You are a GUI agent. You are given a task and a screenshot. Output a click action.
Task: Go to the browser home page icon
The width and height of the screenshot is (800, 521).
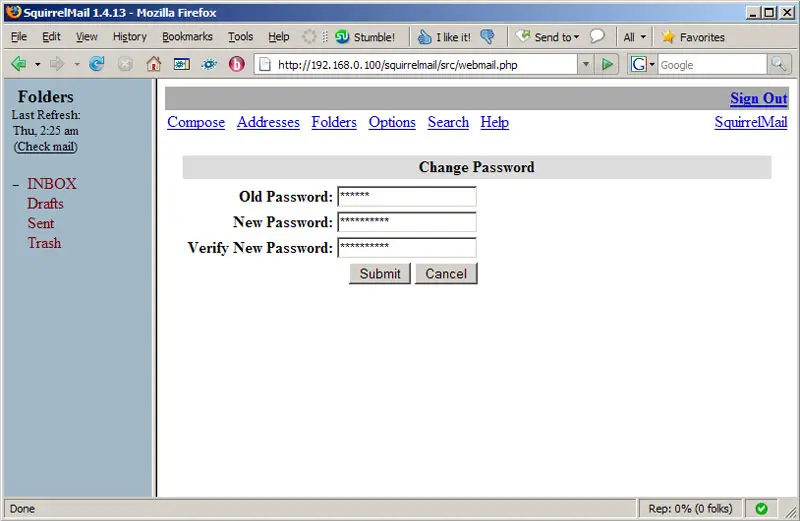154,64
